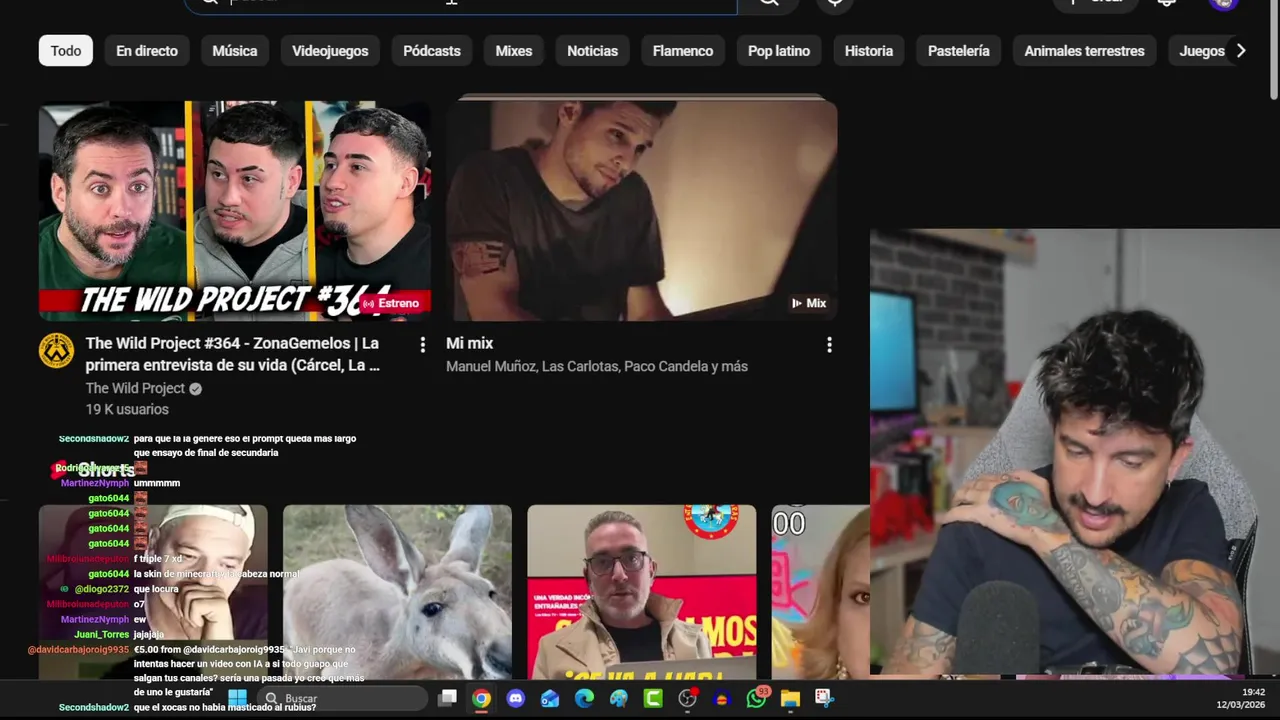Open Outlook from taskbar
The height and width of the screenshot is (720, 1280).
550,698
